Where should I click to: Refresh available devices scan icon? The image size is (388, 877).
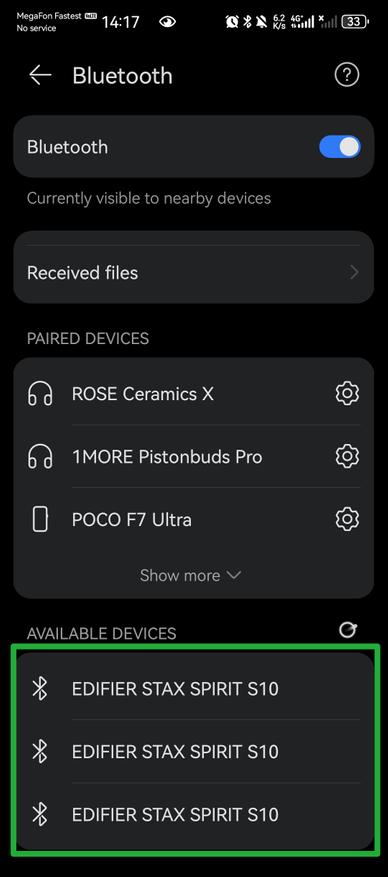348,630
